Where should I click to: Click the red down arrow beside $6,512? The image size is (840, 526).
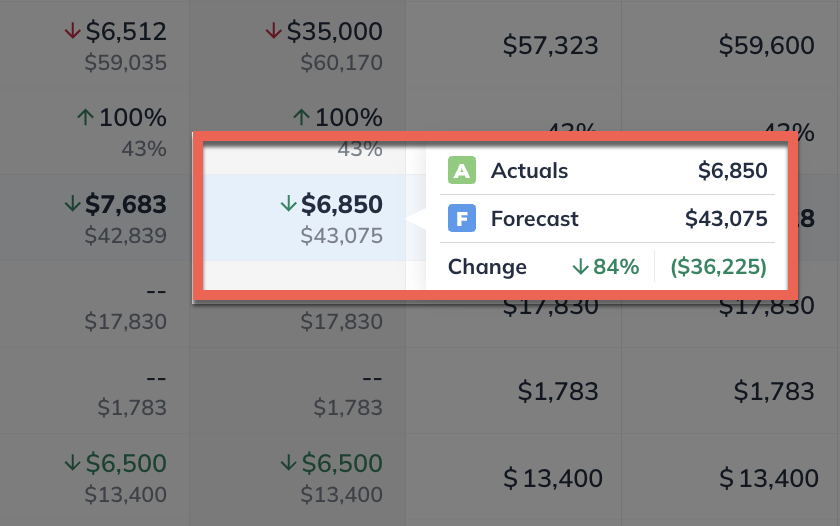71,32
